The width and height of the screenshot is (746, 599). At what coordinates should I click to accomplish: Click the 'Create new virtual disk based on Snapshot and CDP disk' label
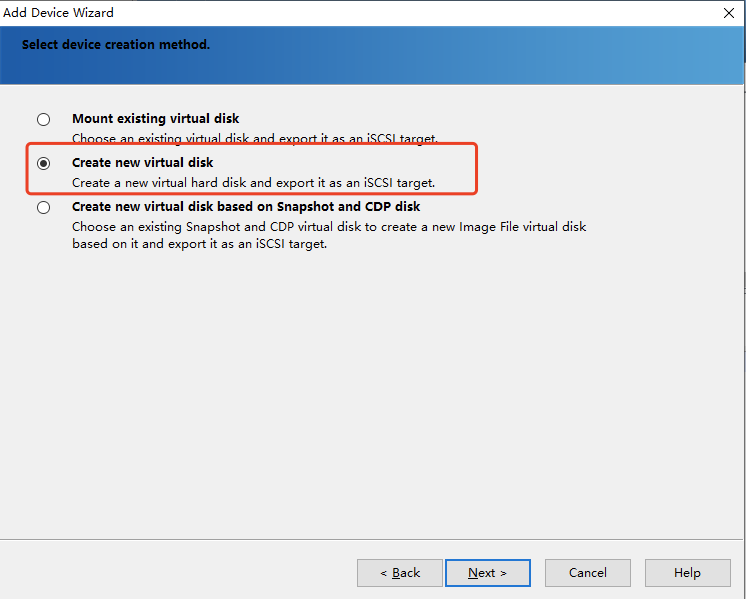click(x=246, y=206)
